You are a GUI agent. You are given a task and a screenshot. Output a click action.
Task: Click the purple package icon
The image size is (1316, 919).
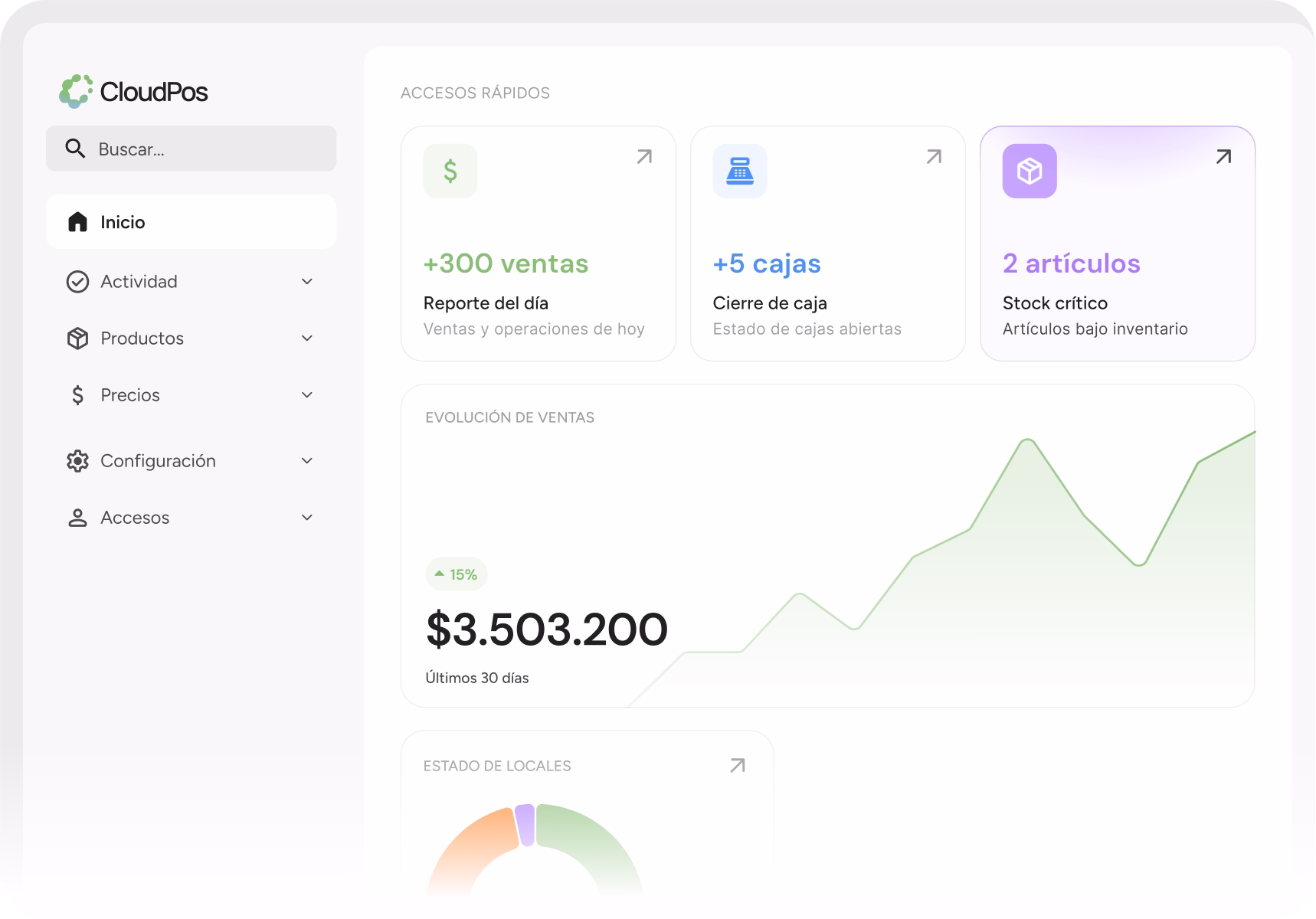pyautogui.click(x=1030, y=171)
